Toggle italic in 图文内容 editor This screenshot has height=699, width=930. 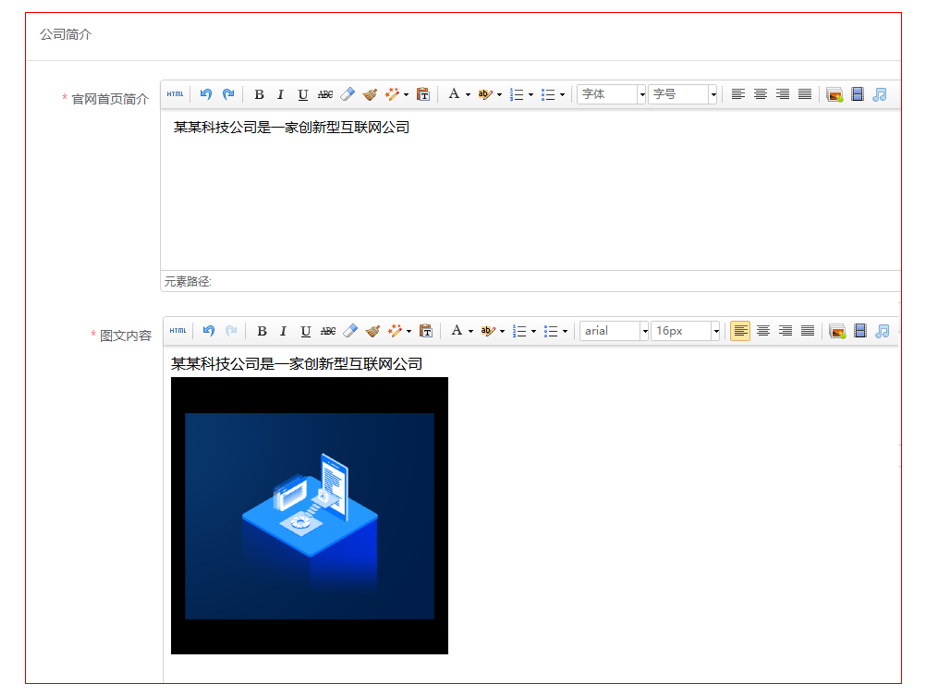(x=283, y=331)
